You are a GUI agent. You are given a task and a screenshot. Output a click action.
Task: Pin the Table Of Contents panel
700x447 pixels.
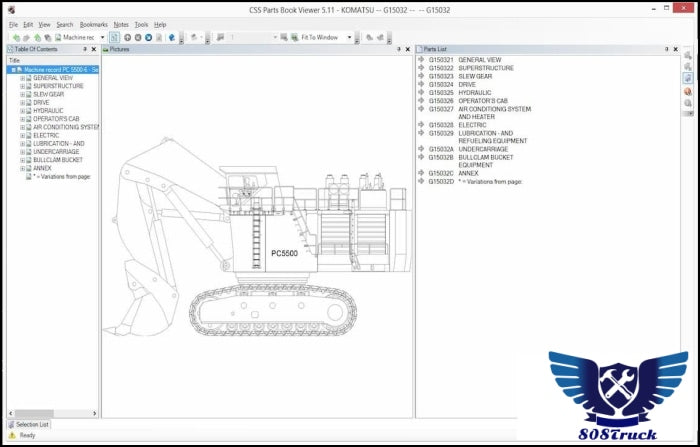point(86,48)
